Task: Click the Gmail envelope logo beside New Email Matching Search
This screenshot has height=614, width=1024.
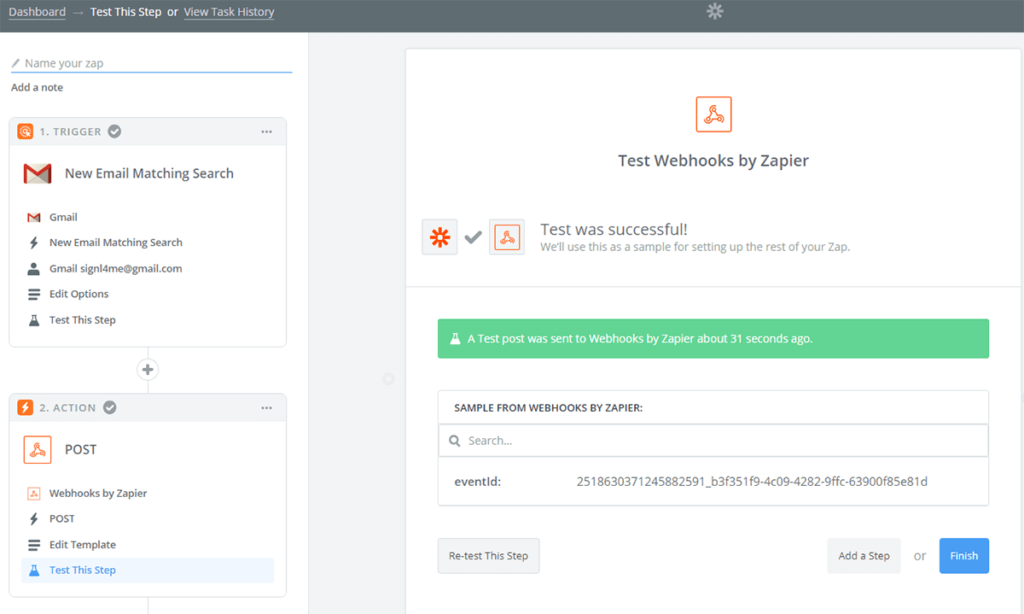Action: coord(37,174)
